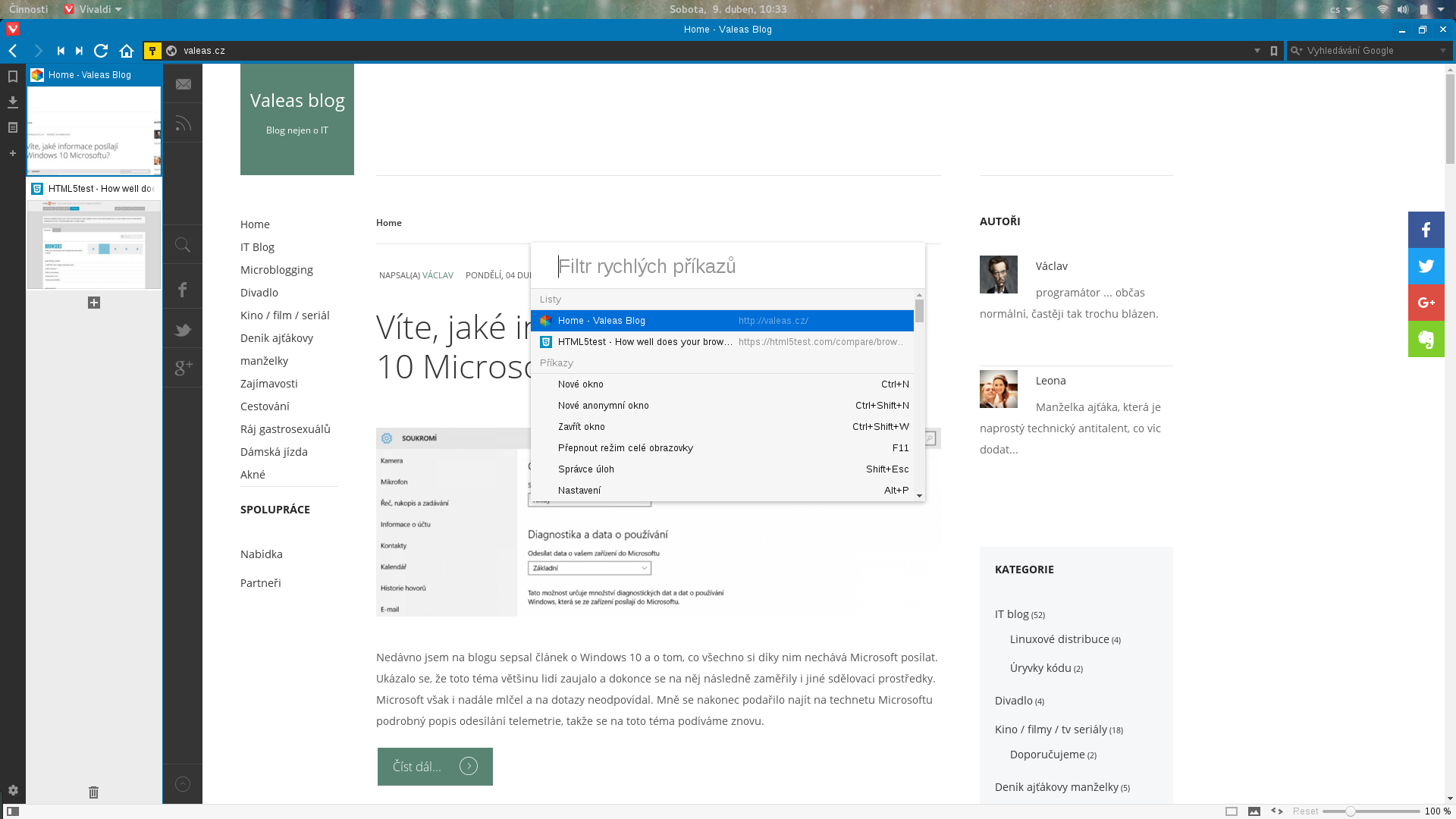Click the Vivaldi menu logo icon
This screenshot has width=1456, height=819.
(13, 30)
